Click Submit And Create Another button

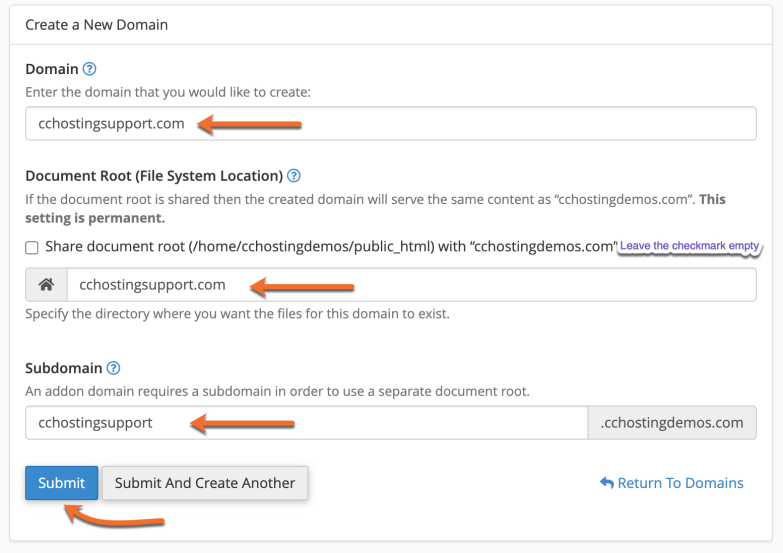click(x=205, y=483)
